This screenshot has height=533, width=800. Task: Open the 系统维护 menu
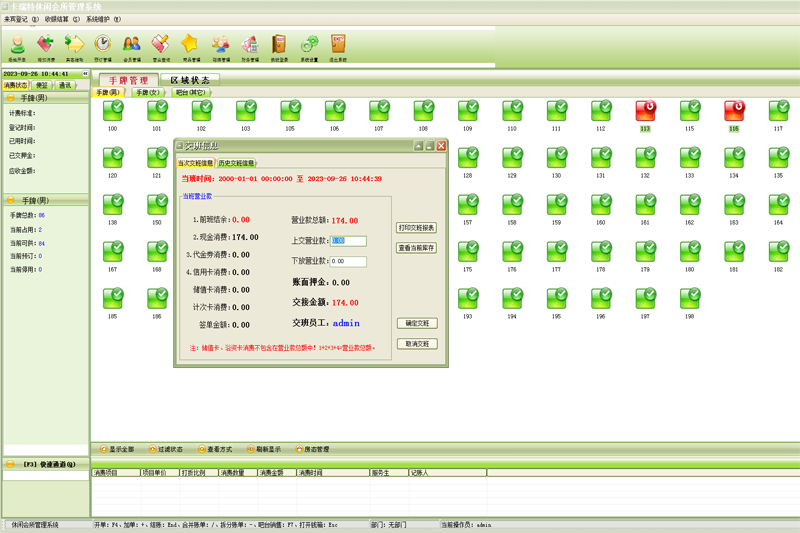click(103, 19)
